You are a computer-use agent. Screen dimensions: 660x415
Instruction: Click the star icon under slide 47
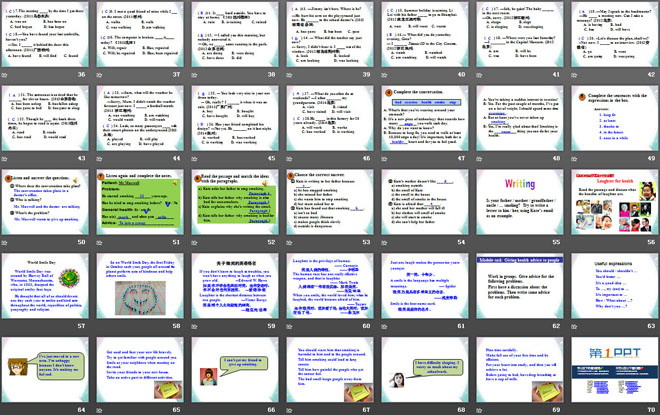(384, 159)
